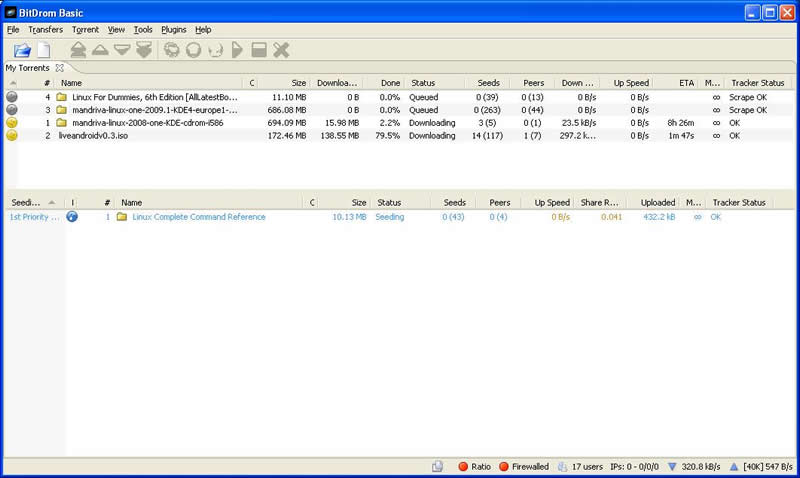Open the Transfers menu
This screenshot has height=478, width=800.
(x=45, y=30)
